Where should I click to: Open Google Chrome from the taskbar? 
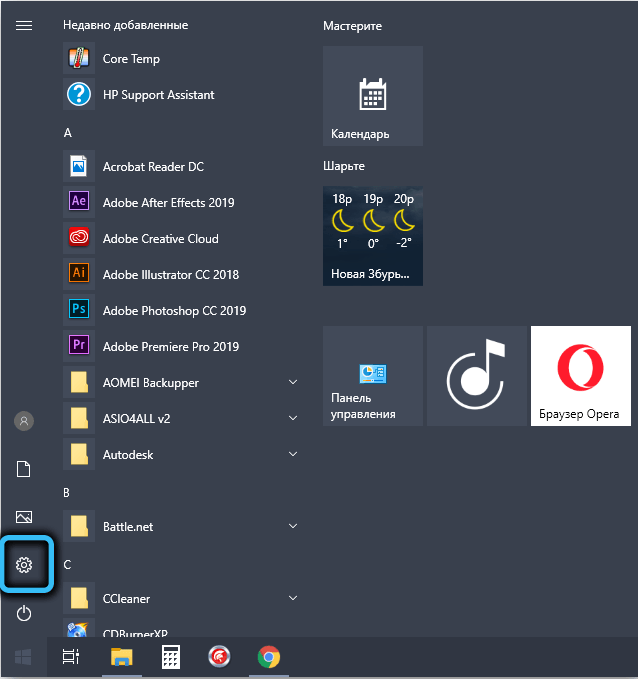269,657
